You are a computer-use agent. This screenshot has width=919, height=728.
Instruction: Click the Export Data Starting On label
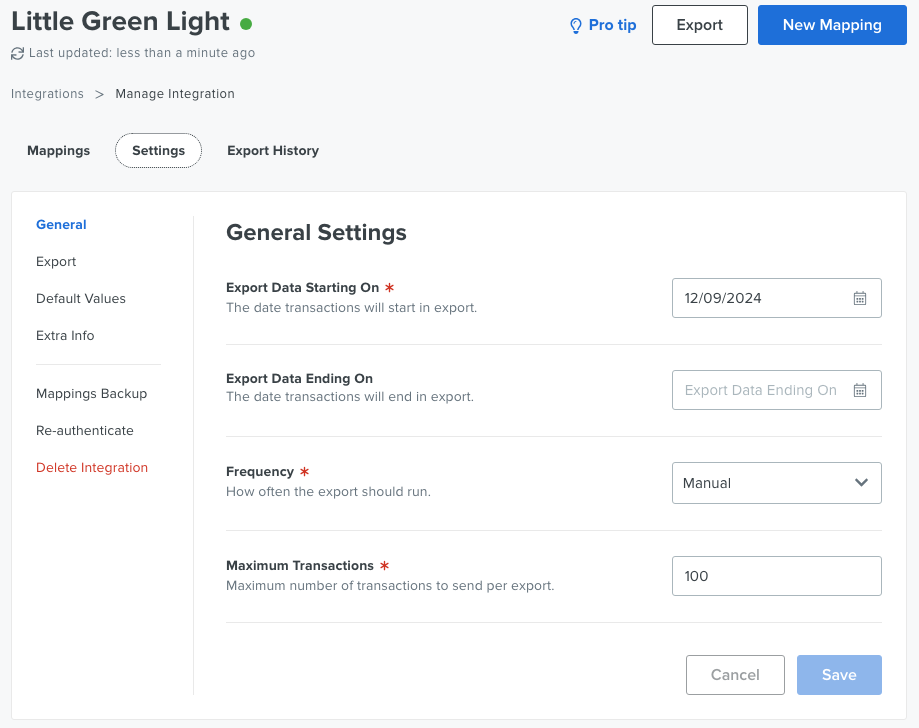(302, 288)
